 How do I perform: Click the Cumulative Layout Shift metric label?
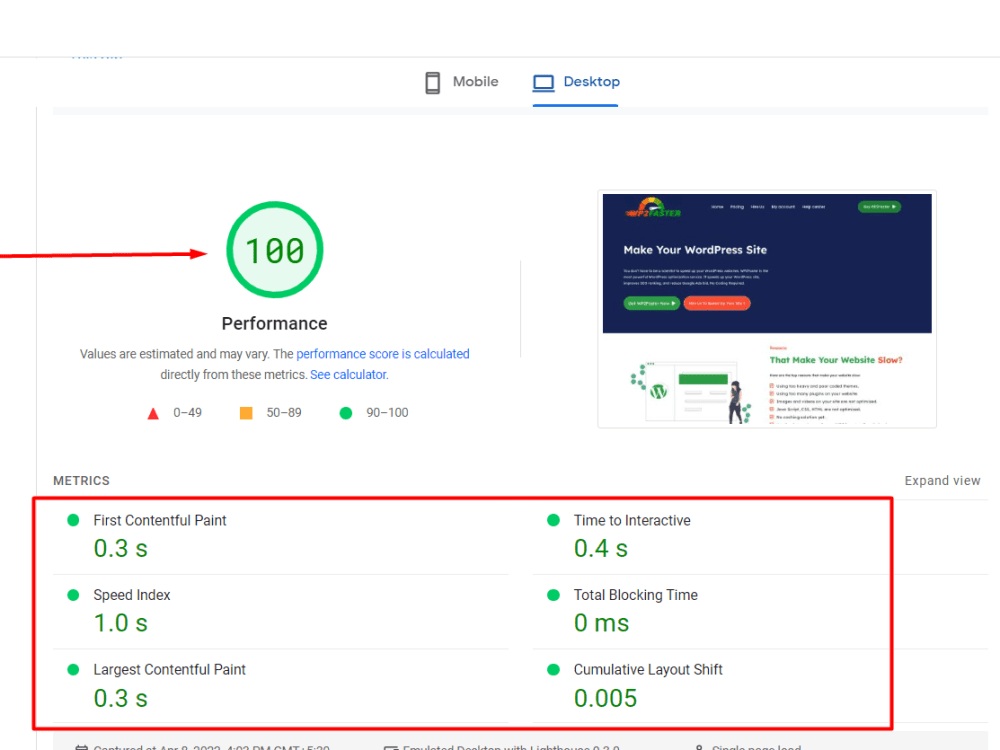pos(648,670)
